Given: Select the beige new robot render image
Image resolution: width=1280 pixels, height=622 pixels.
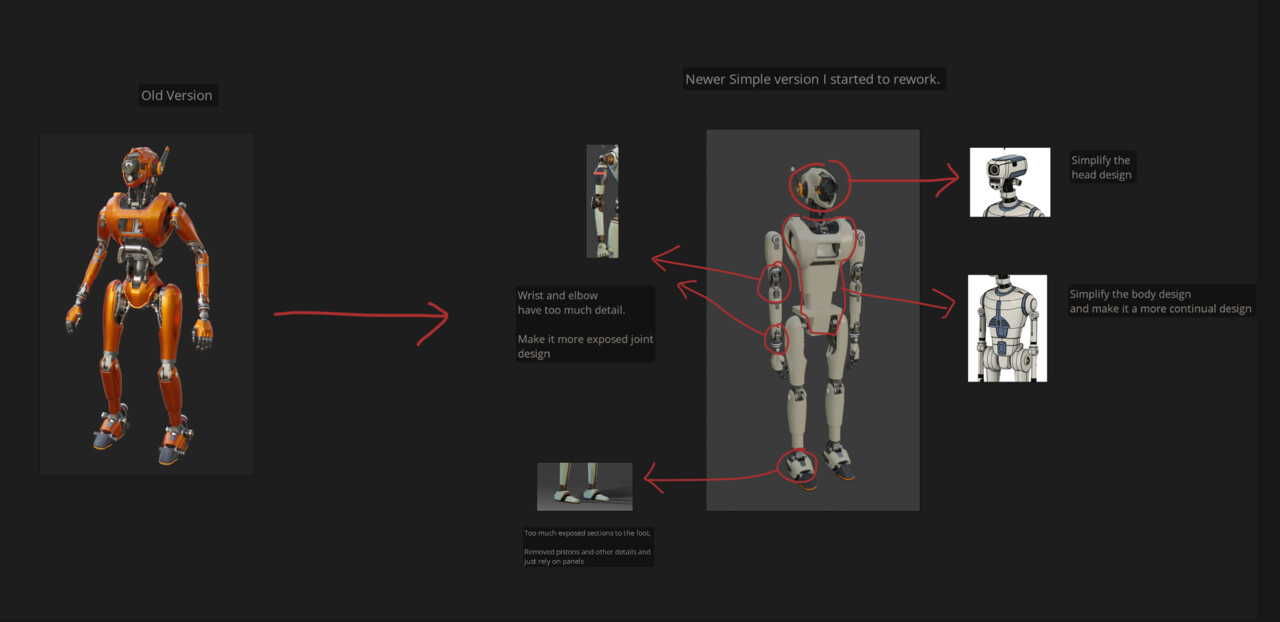Looking at the screenshot, I should pos(813,320).
